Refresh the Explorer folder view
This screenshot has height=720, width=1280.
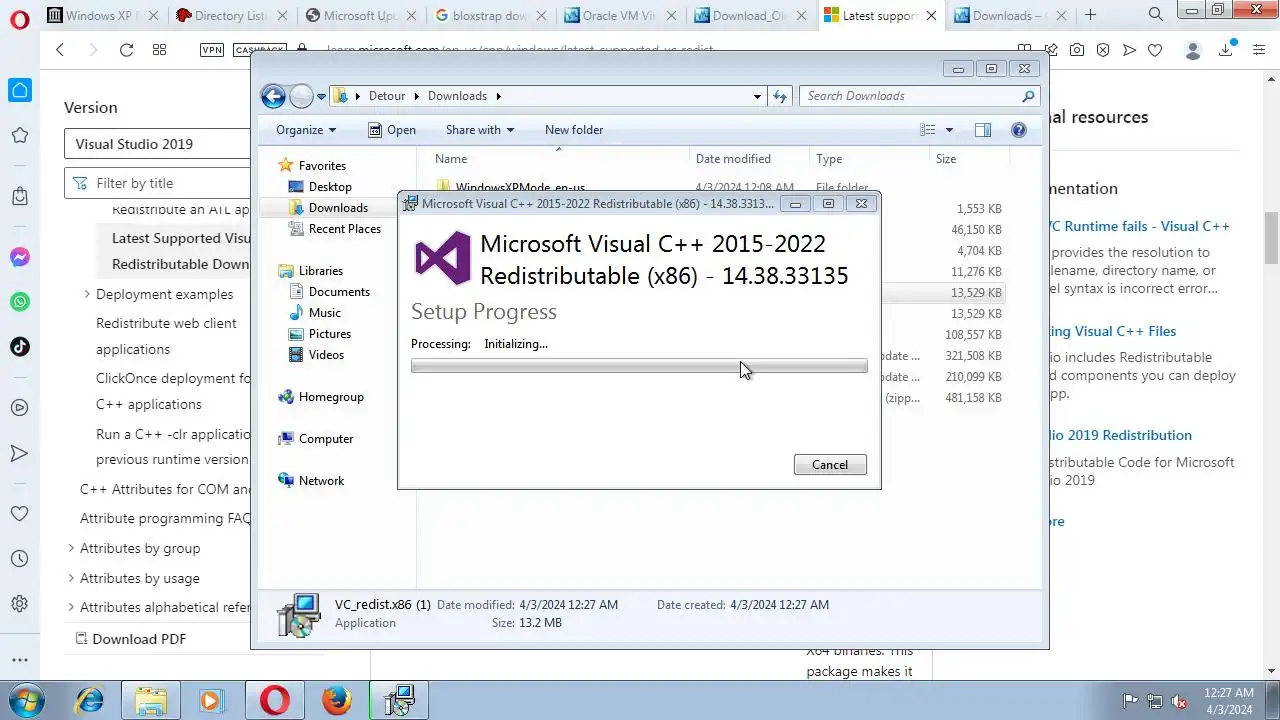coord(781,97)
